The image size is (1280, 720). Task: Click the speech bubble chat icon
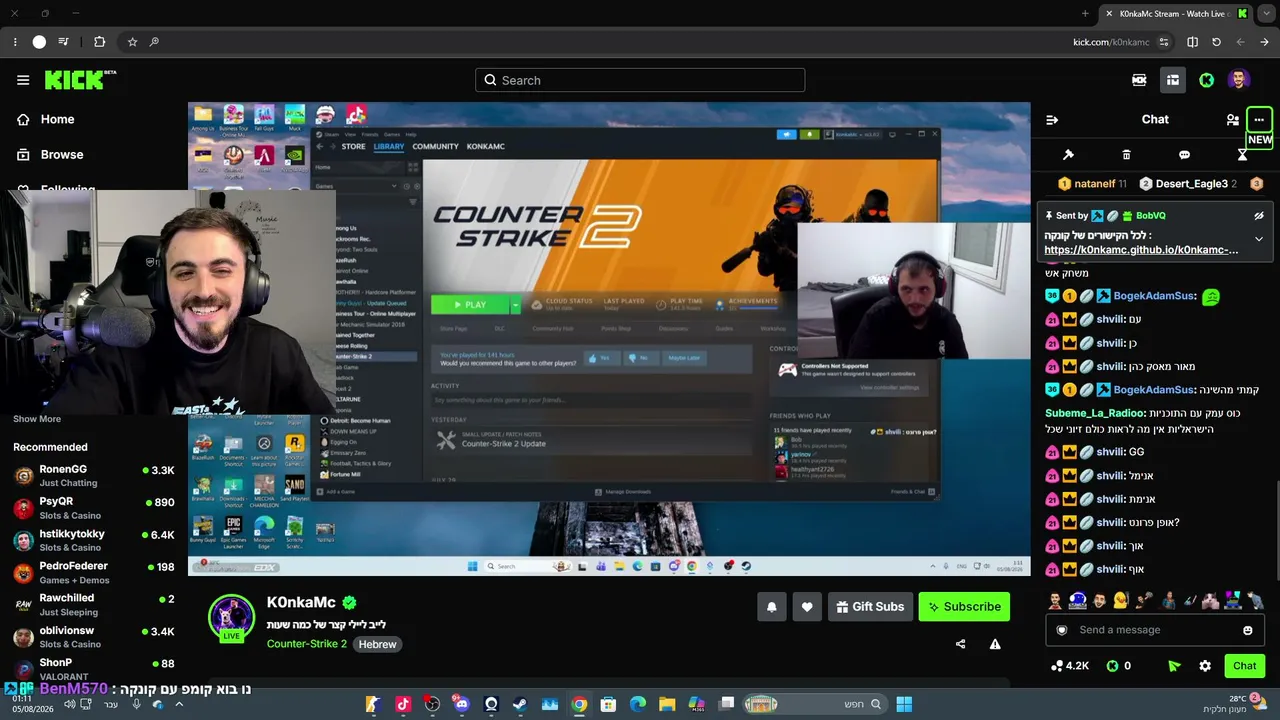[x=1184, y=155]
